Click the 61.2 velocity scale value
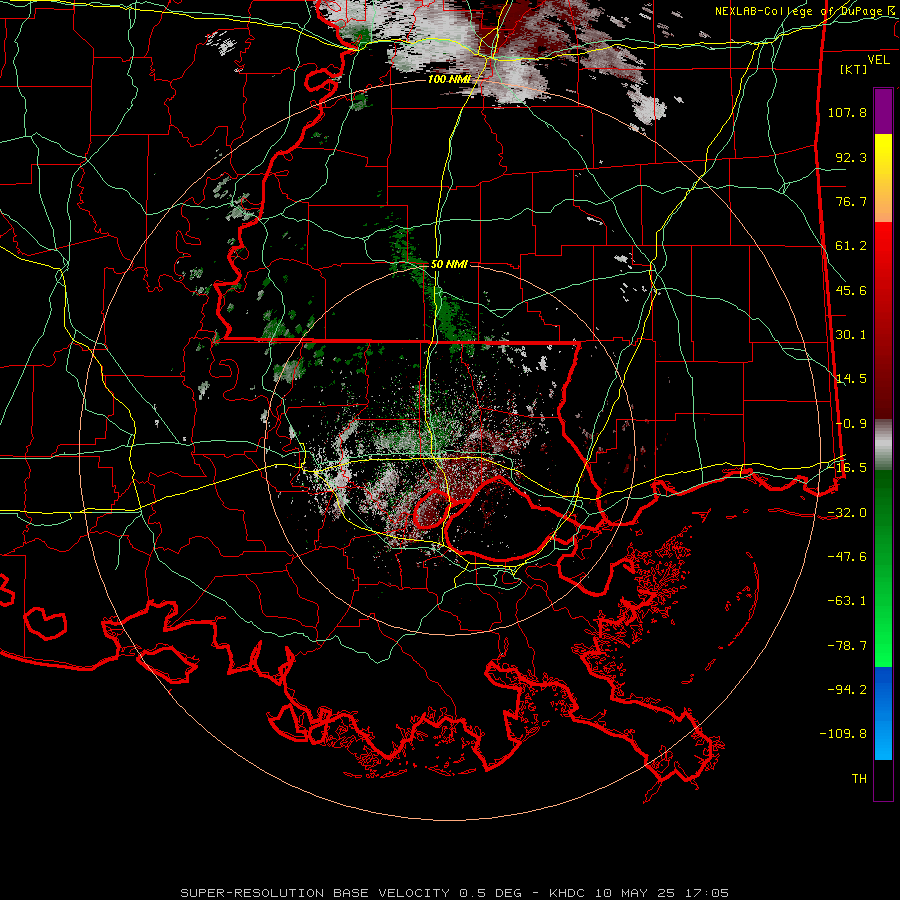The width and height of the screenshot is (900, 900). click(851, 246)
